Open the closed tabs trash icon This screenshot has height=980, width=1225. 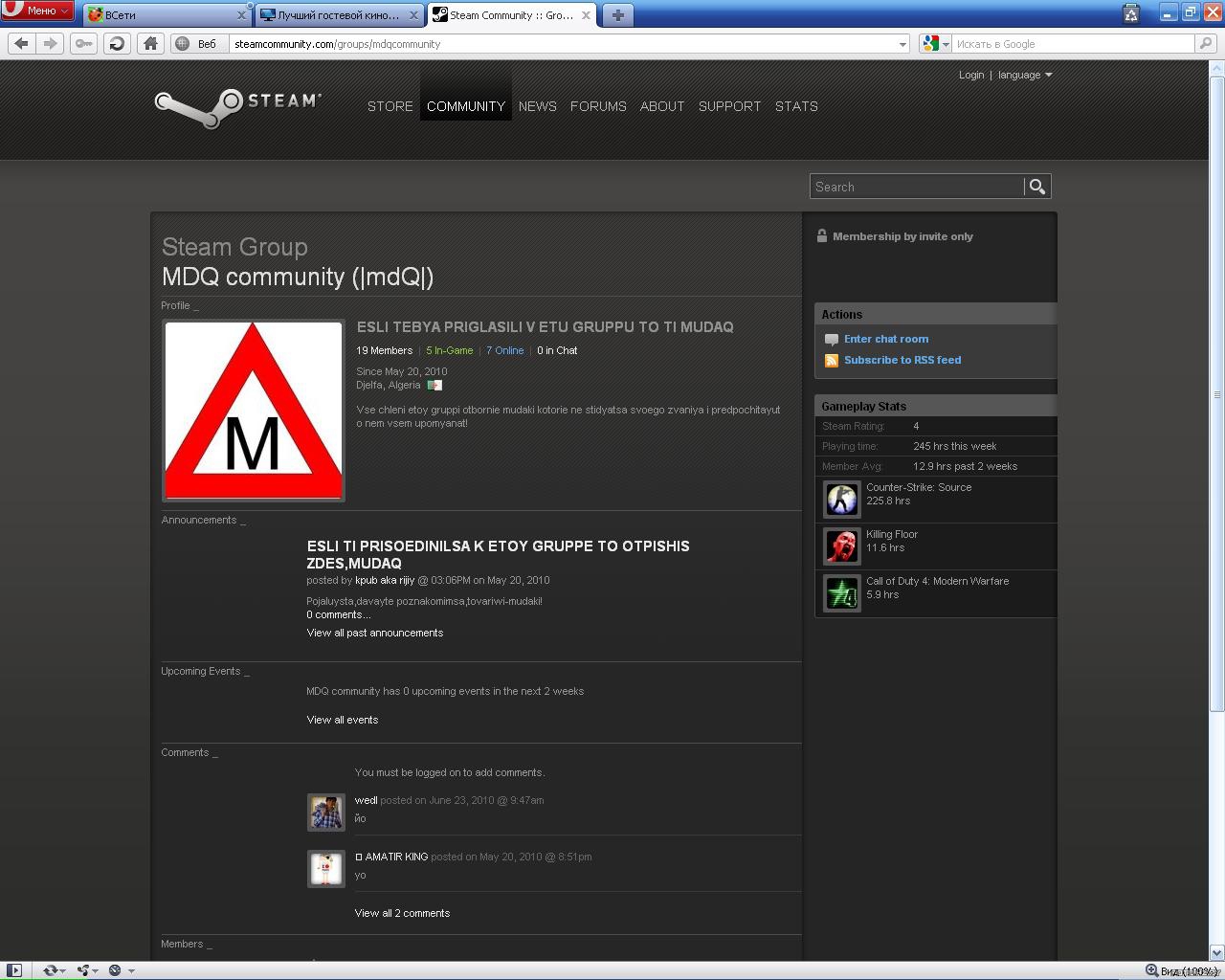[1131, 13]
